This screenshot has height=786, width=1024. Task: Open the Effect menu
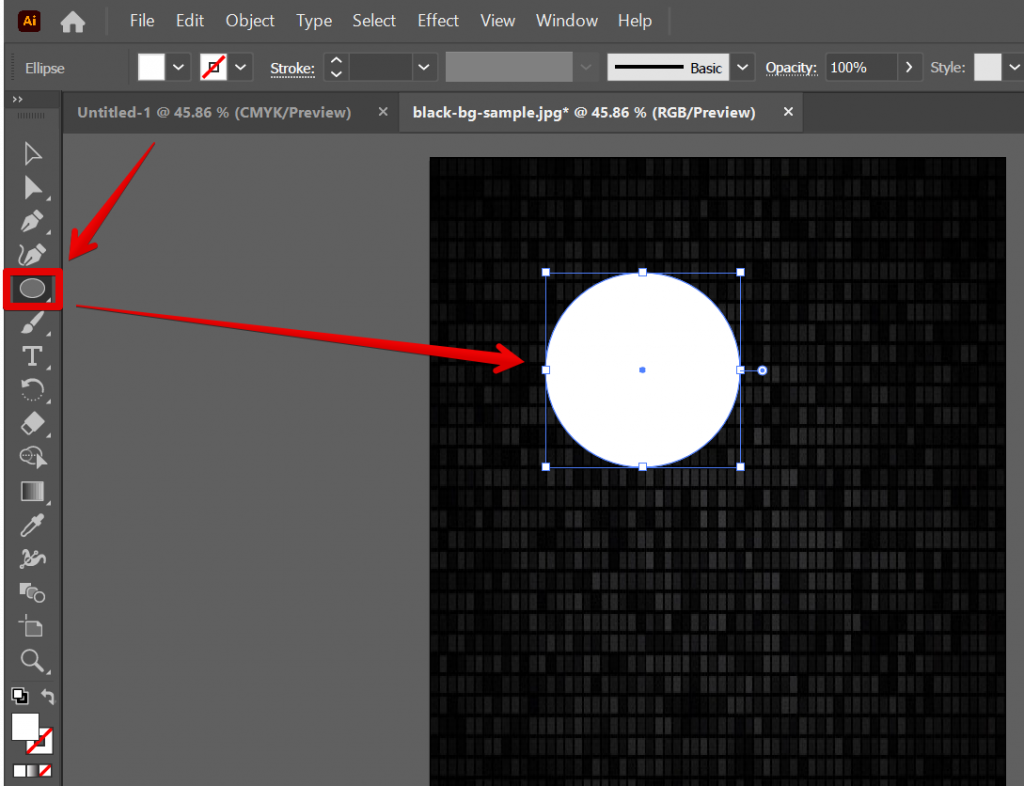pyautogui.click(x=437, y=20)
